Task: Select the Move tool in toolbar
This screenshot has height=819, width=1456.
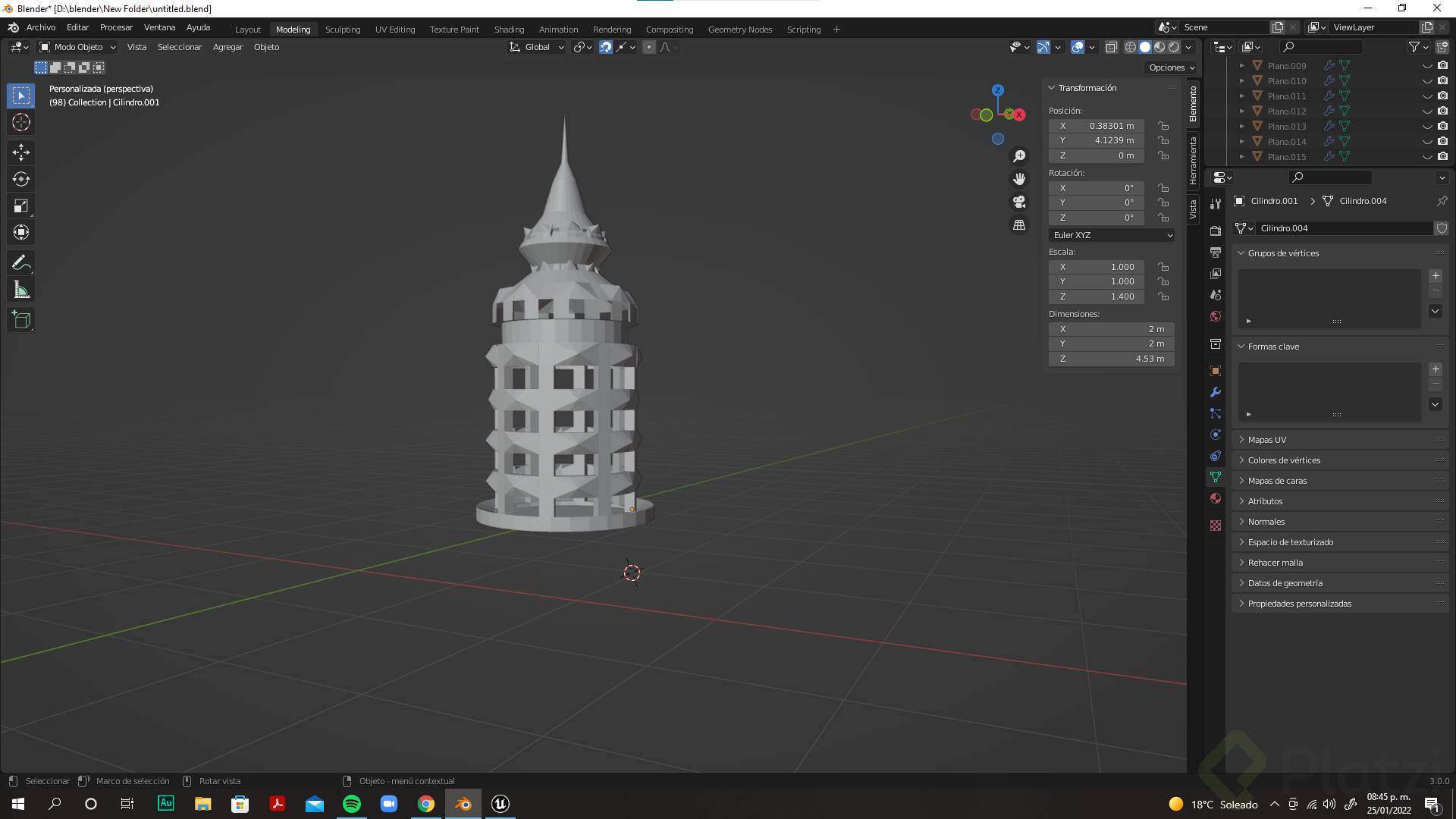Action: click(x=21, y=152)
